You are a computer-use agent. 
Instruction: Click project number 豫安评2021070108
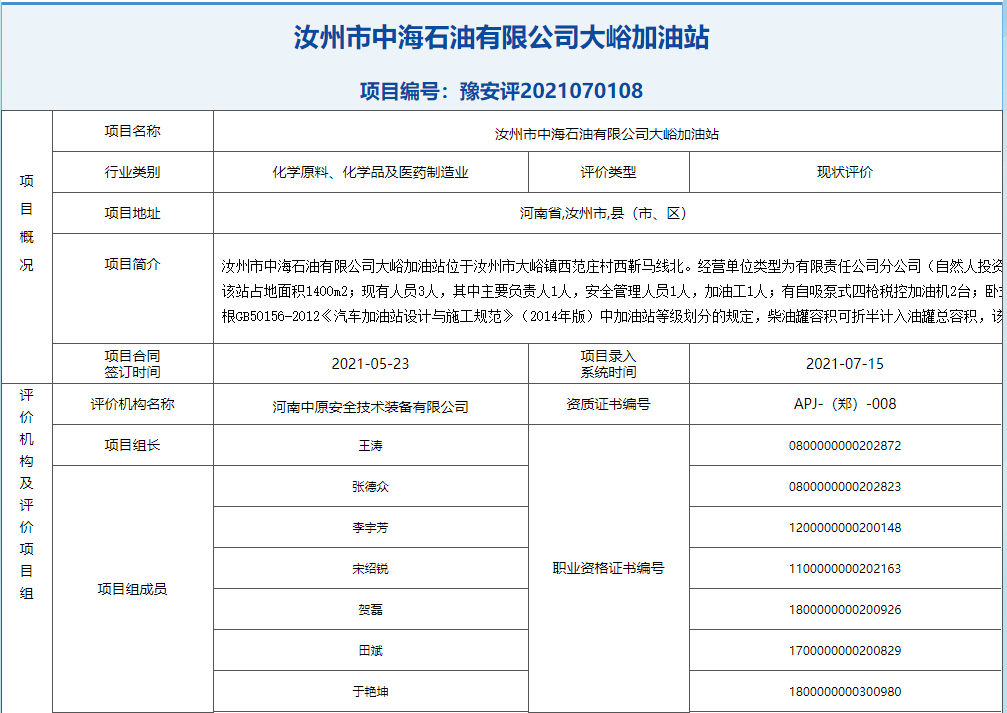pos(502,91)
